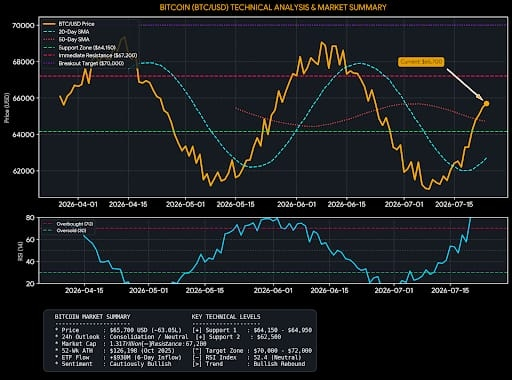Click the 80 label on the RSI axis
The width and height of the screenshot is (512, 380).
(30, 218)
